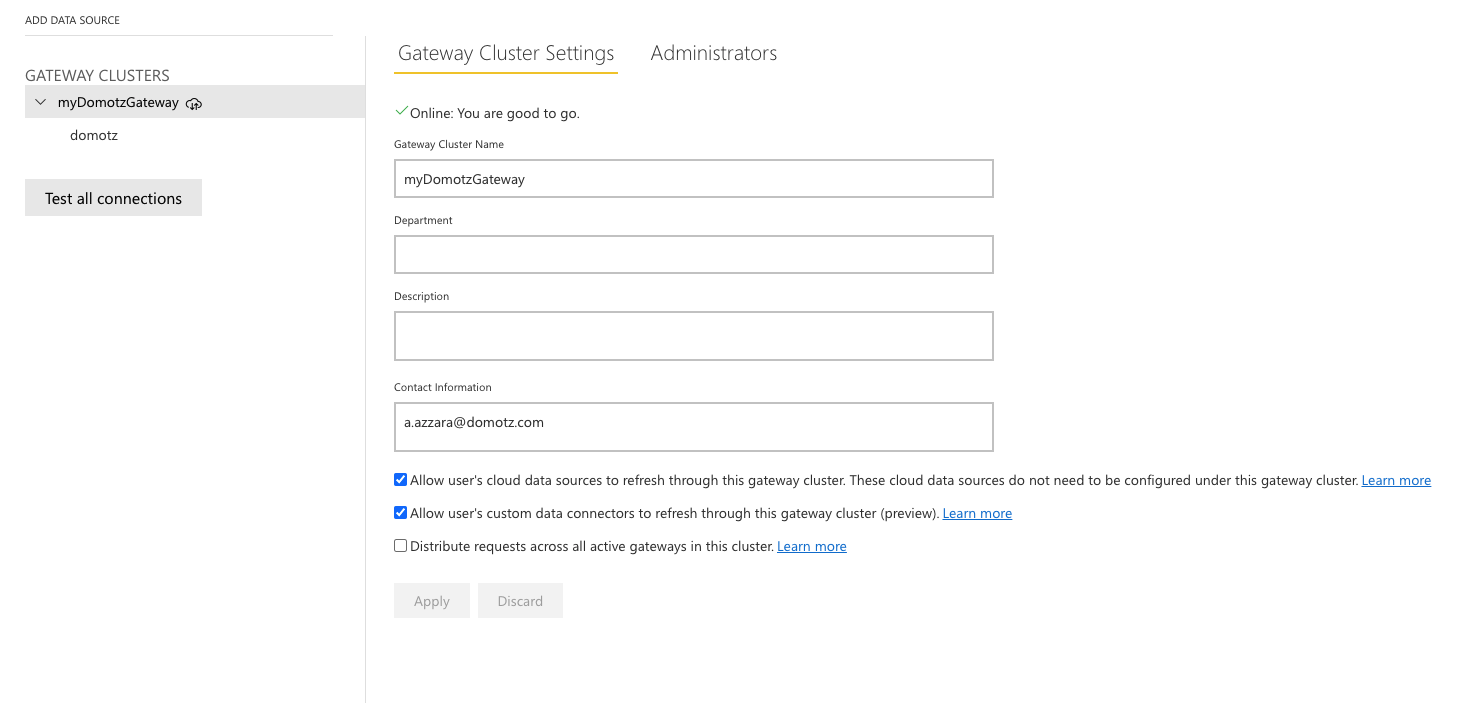
Task: Click Test all connections button
Action: click(x=113, y=198)
